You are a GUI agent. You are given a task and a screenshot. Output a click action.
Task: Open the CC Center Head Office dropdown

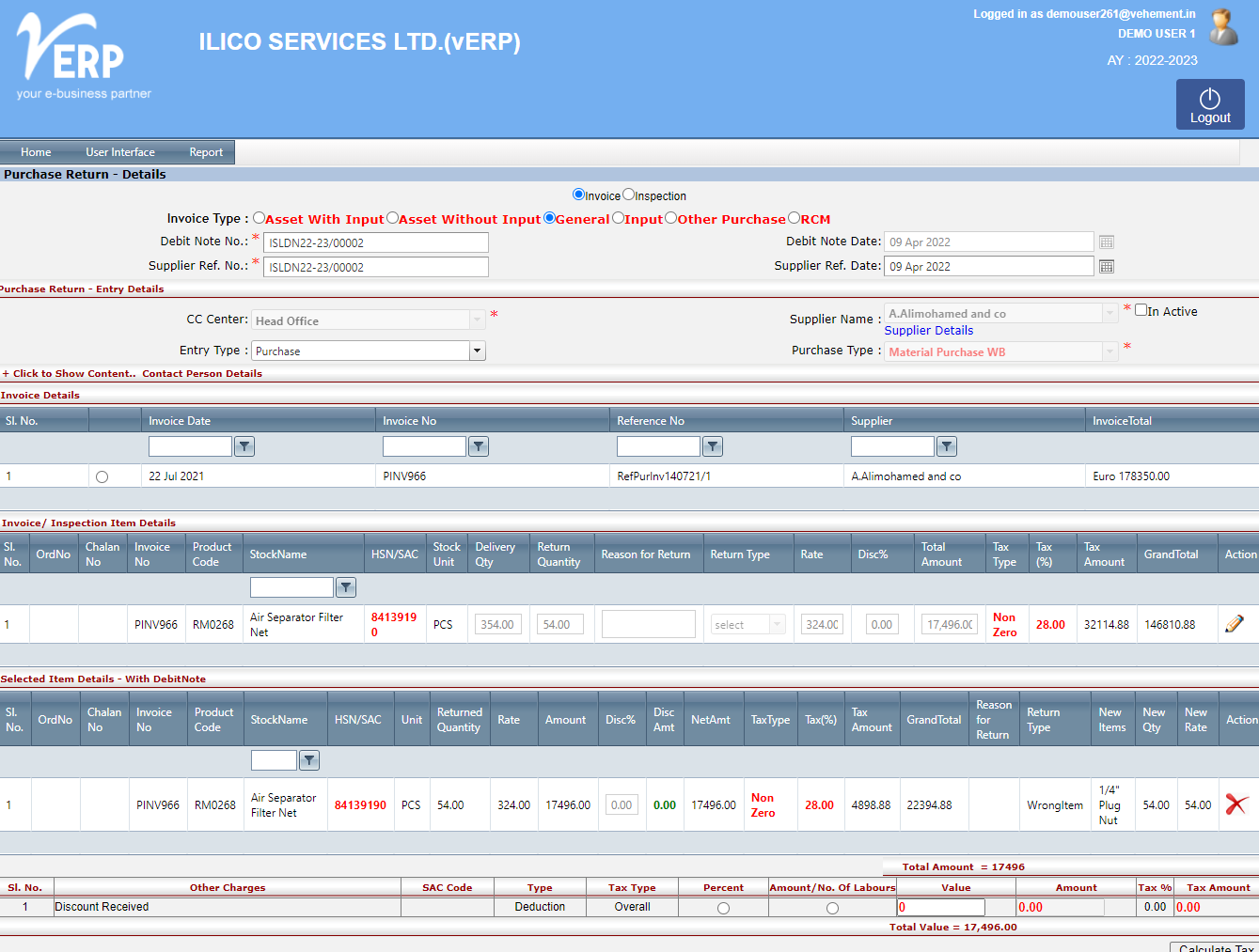477,320
